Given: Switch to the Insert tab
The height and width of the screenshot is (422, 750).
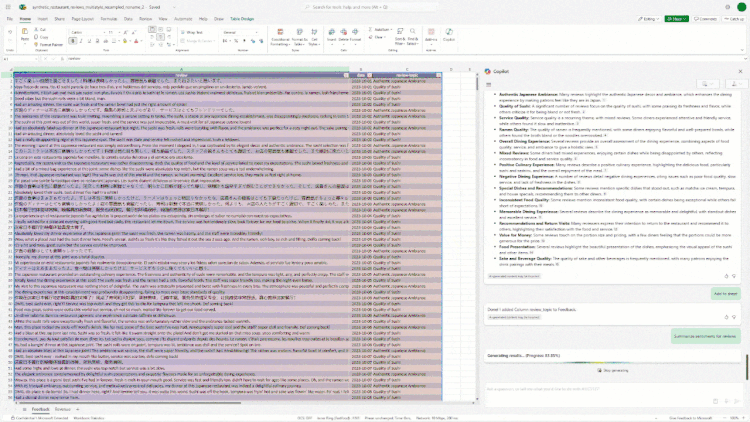Looking at the screenshot, I should point(43,19).
